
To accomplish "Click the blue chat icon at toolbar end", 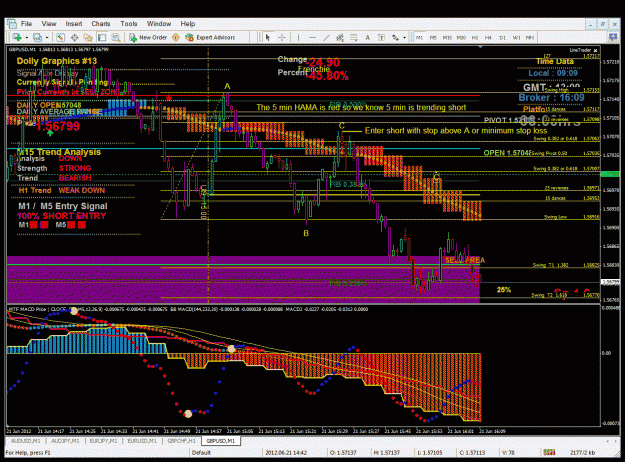I will (x=613, y=37).
